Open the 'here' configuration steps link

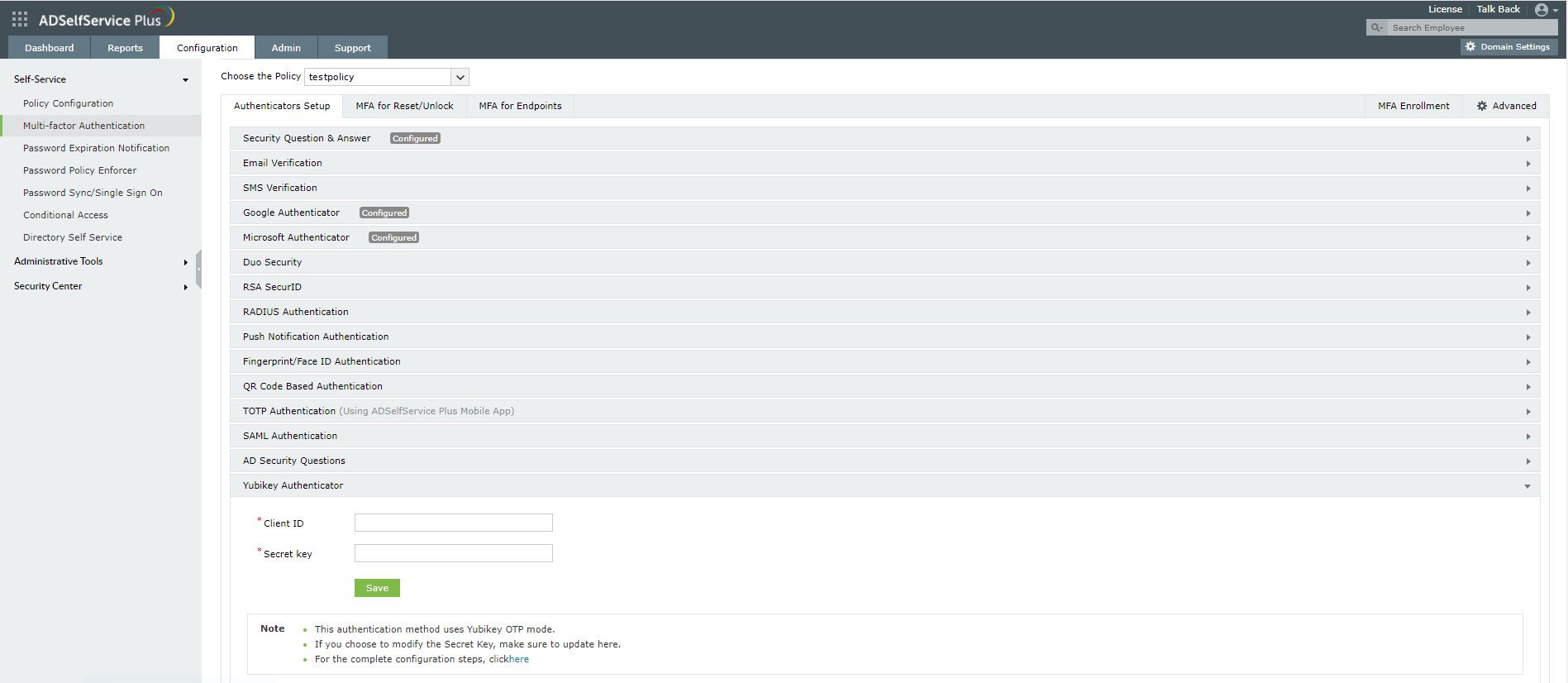click(519, 660)
